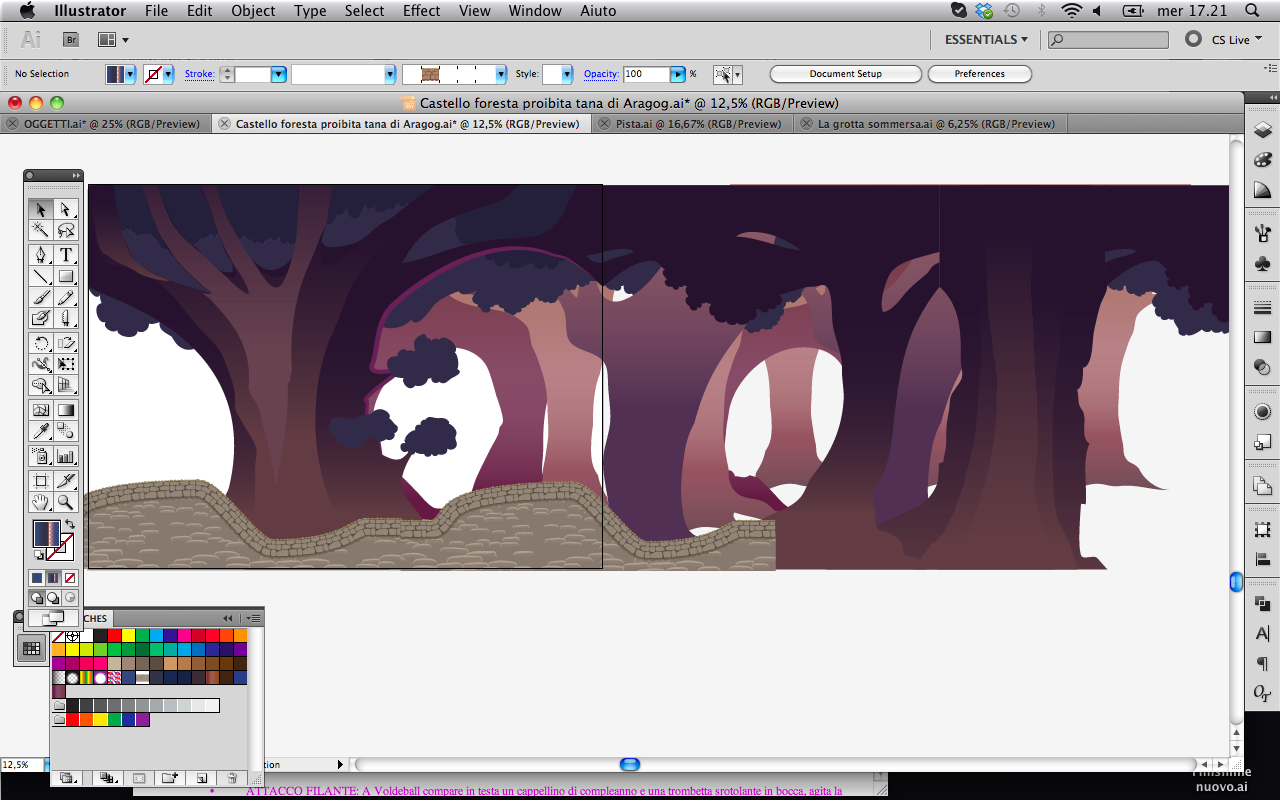The width and height of the screenshot is (1280, 800).
Task: Select the Selection (black arrow) tool
Action: tap(41, 209)
